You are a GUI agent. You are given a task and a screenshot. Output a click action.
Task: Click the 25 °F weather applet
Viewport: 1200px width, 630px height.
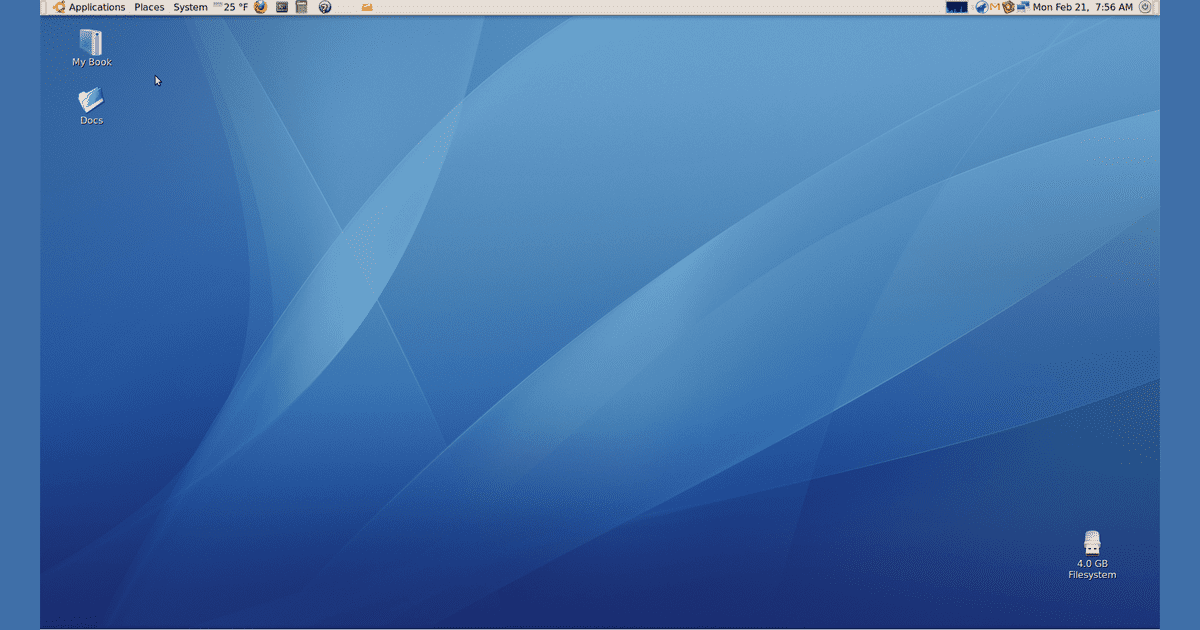230,7
